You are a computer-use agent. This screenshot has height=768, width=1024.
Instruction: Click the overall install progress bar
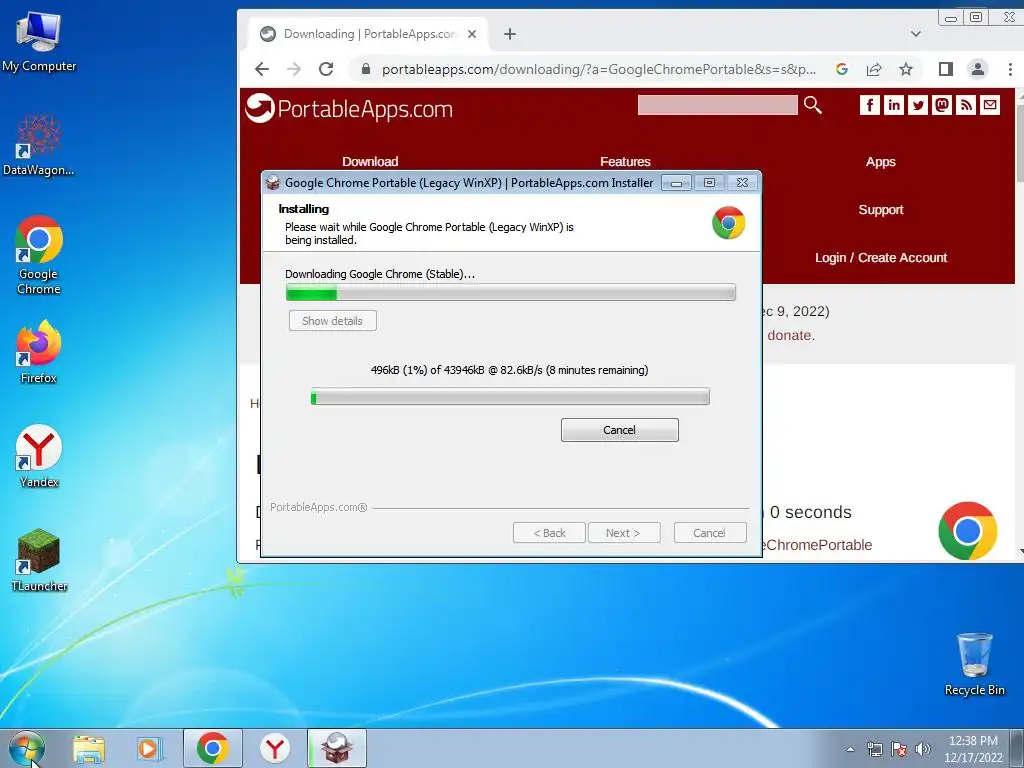tap(511, 292)
